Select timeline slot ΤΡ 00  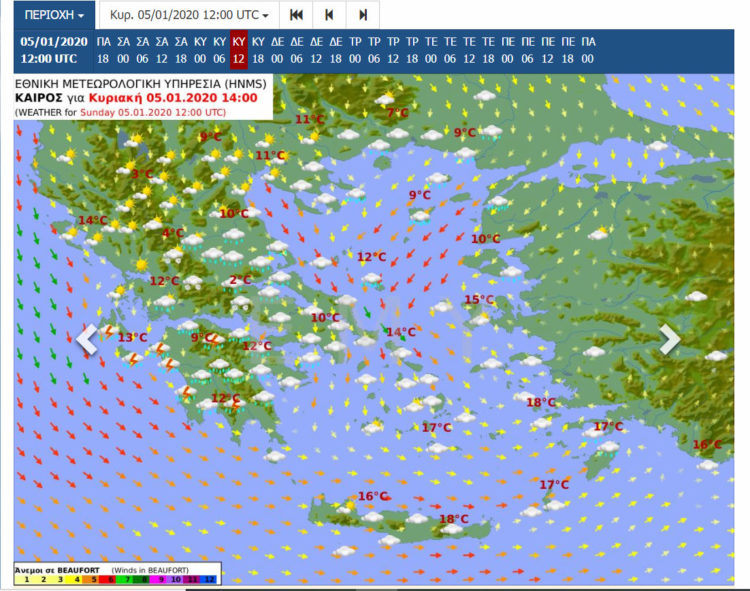355,50
